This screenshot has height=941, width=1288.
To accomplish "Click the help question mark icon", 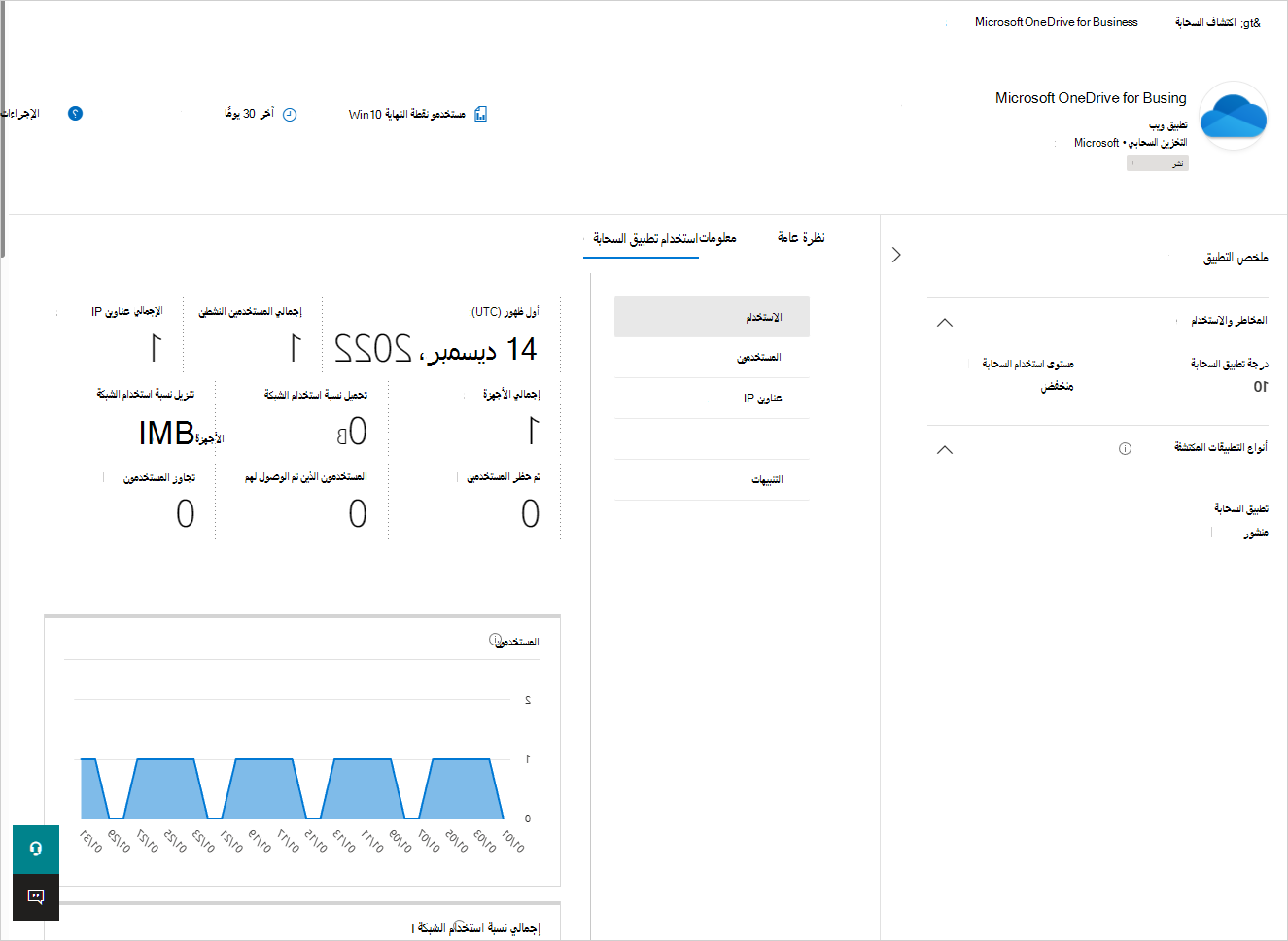I will point(75,114).
